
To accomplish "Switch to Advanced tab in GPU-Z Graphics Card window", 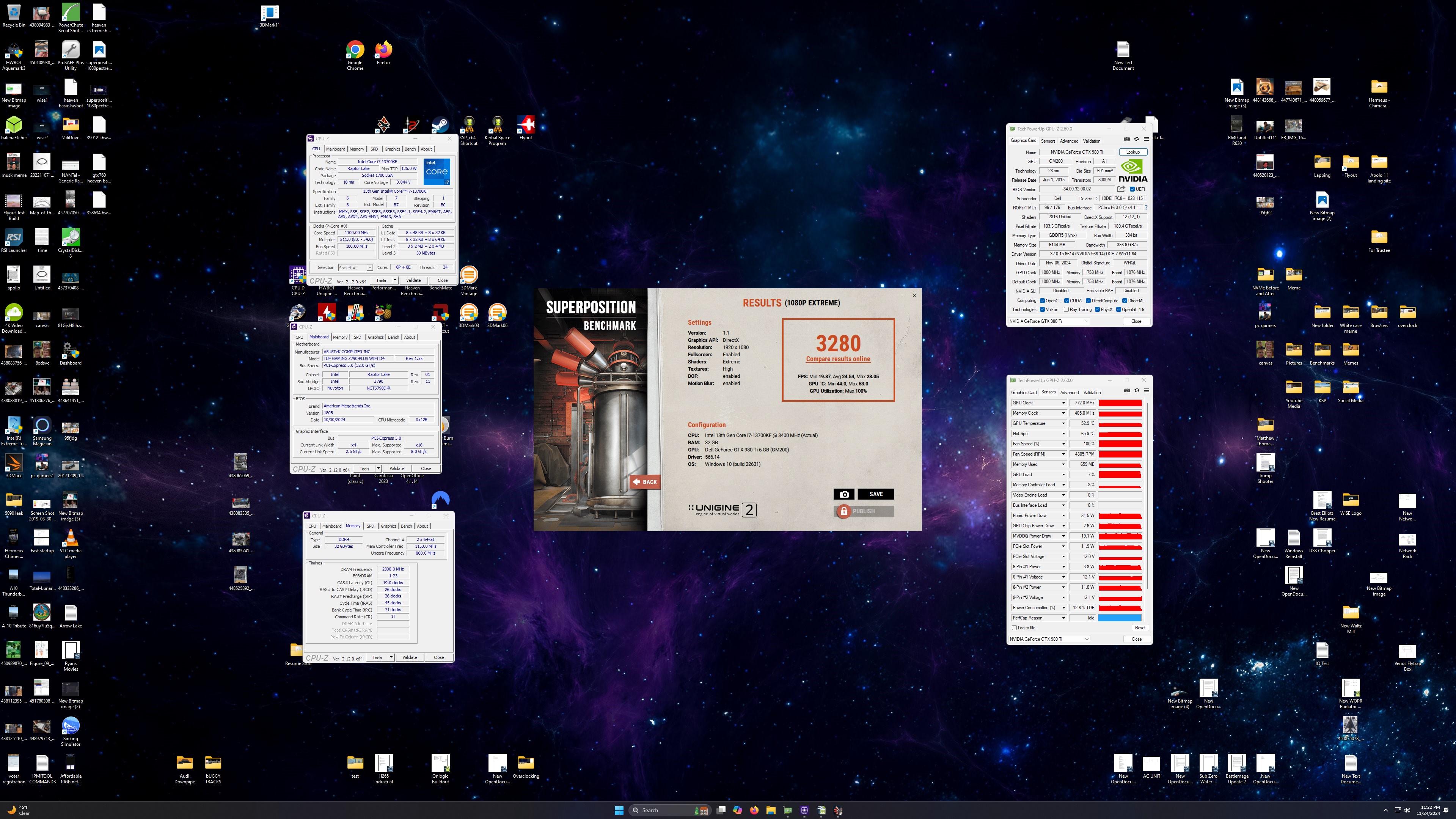I will 1069,141.
